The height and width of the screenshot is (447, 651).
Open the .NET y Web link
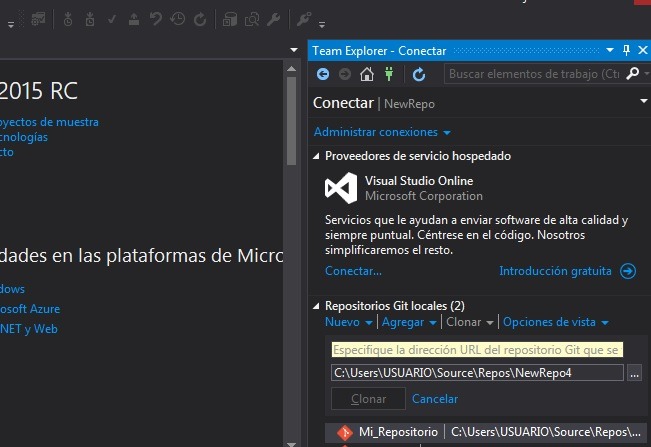[29, 329]
